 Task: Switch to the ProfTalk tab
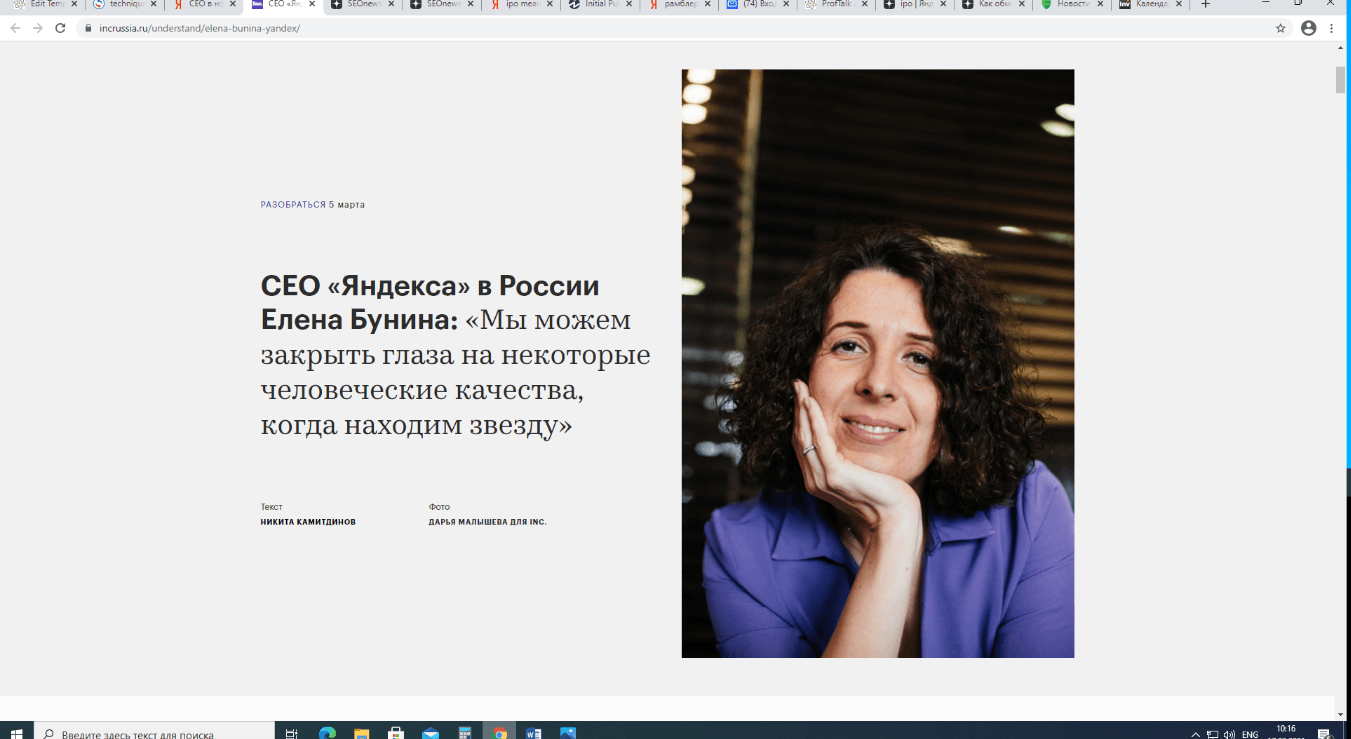click(834, 5)
